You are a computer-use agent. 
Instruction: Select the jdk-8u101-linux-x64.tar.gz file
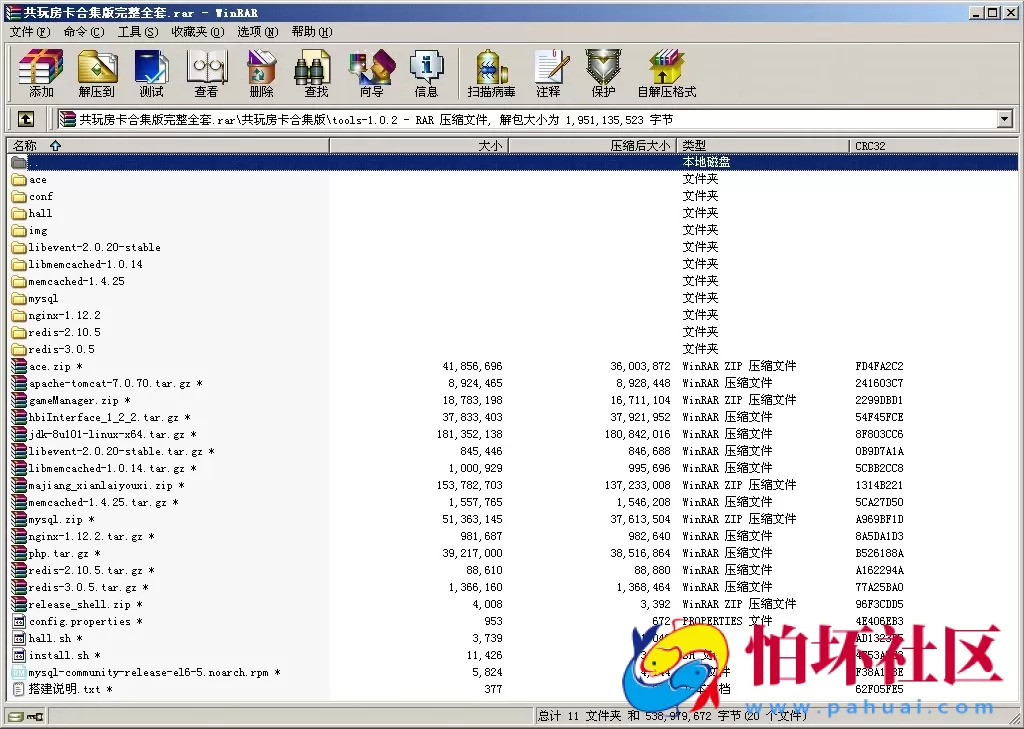[x=107, y=434]
